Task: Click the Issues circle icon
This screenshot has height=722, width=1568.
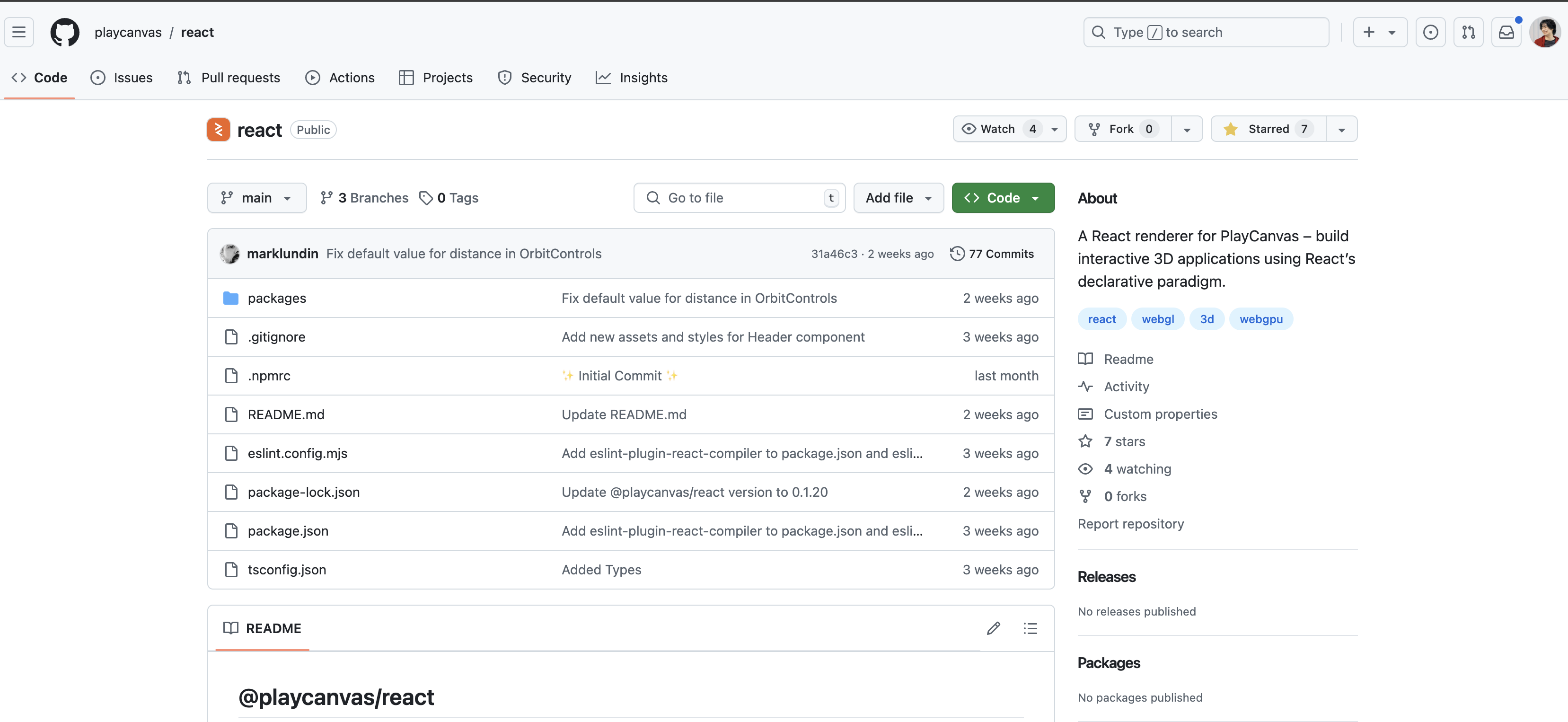Action: [x=98, y=77]
